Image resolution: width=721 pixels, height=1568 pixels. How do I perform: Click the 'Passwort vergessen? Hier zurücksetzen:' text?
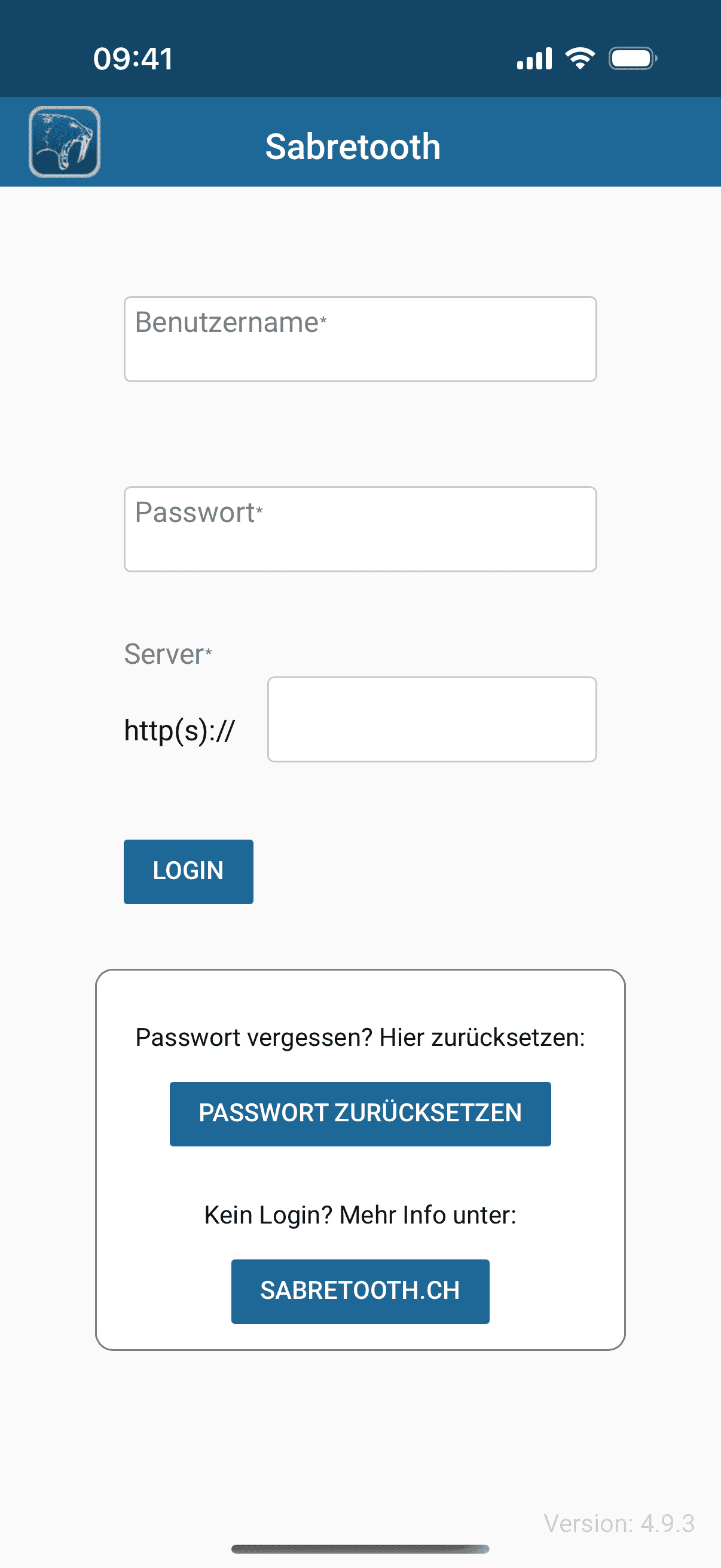tap(360, 1037)
